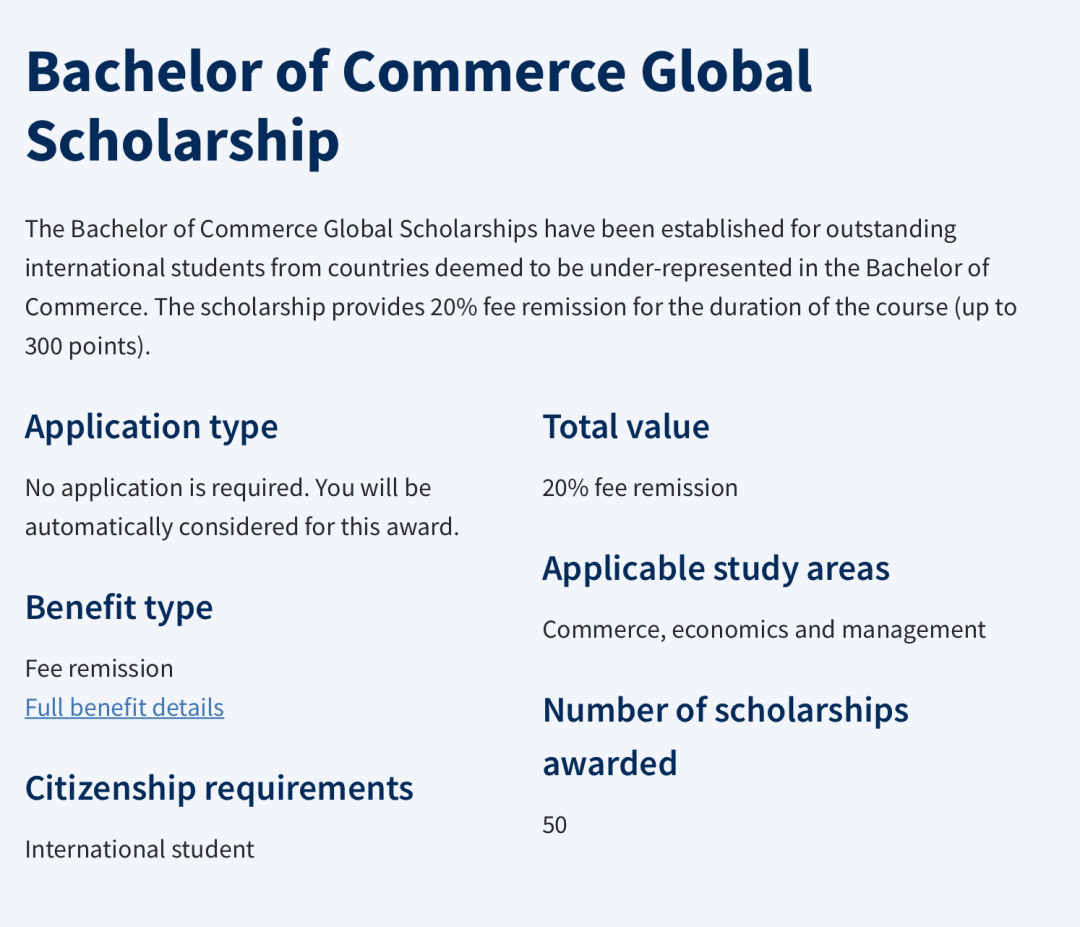Select the Number of scholarships awarded heading
Image resolution: width=1080 pixels, height=927 pixels.
click(725, 736)
